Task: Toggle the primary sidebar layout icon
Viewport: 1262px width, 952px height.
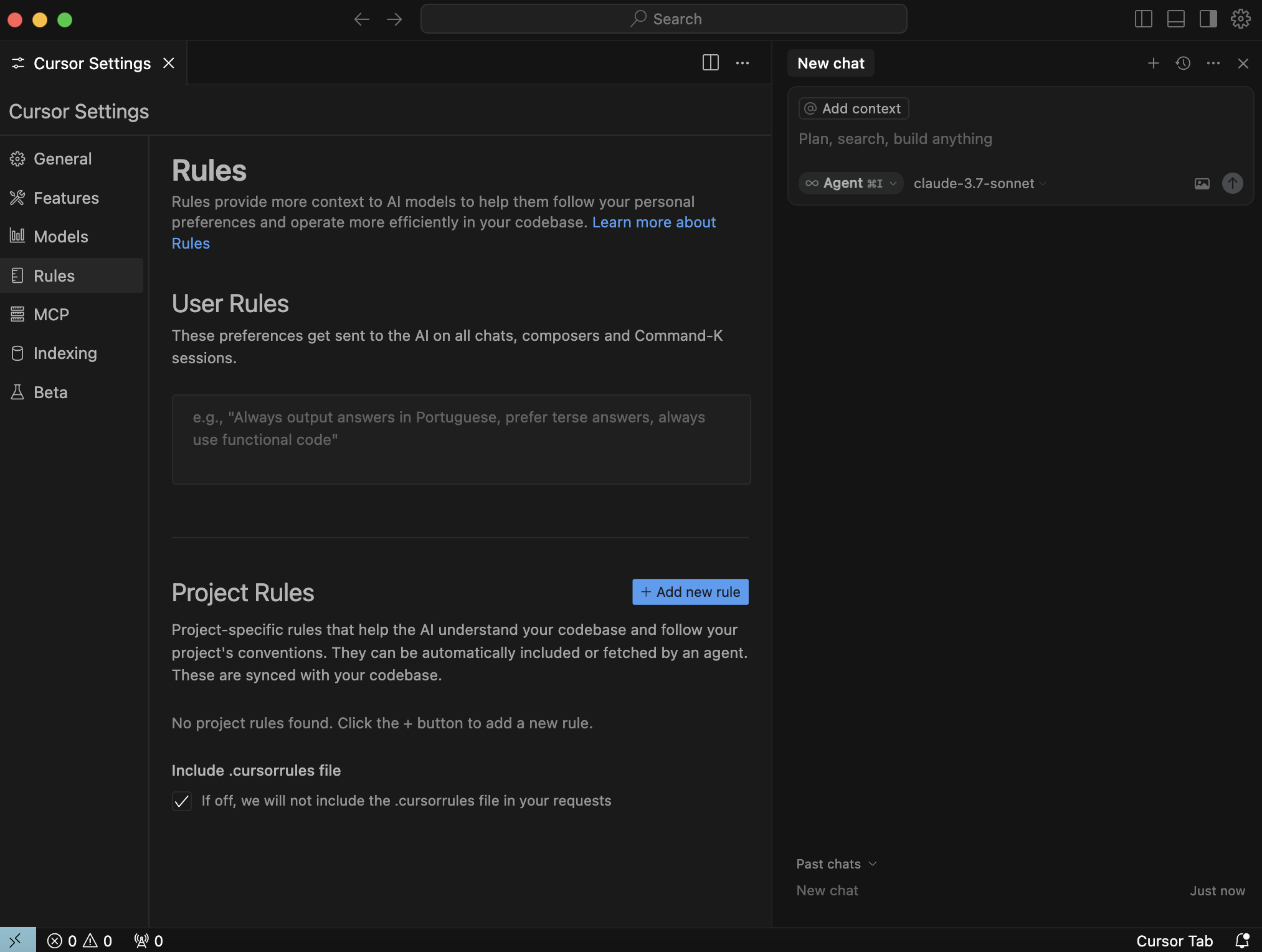Action: tap(1144, 19)
